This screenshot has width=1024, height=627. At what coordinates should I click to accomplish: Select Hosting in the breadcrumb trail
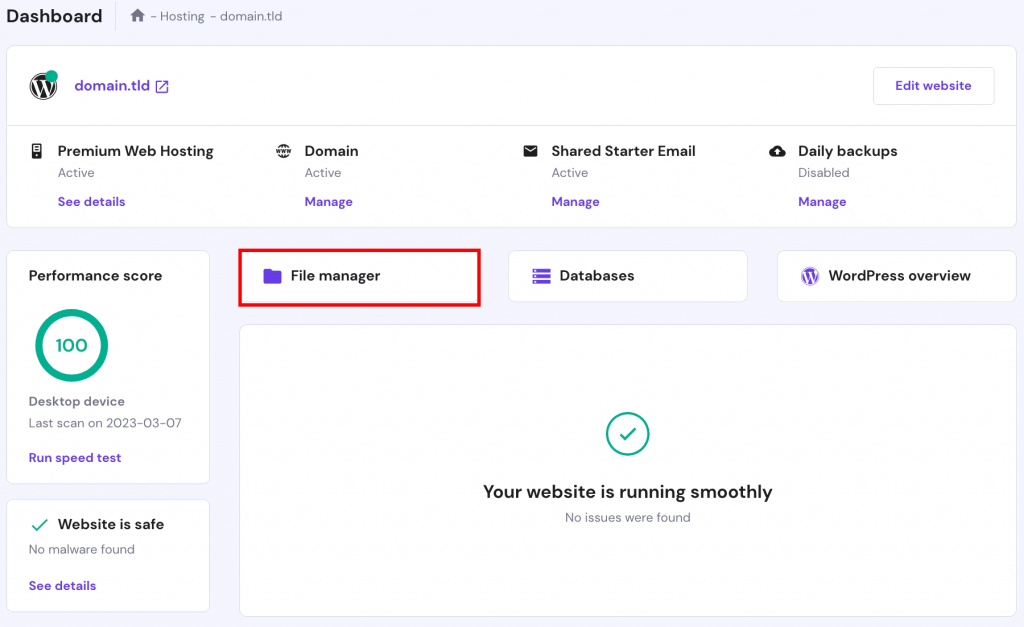(x=180, y=16)
